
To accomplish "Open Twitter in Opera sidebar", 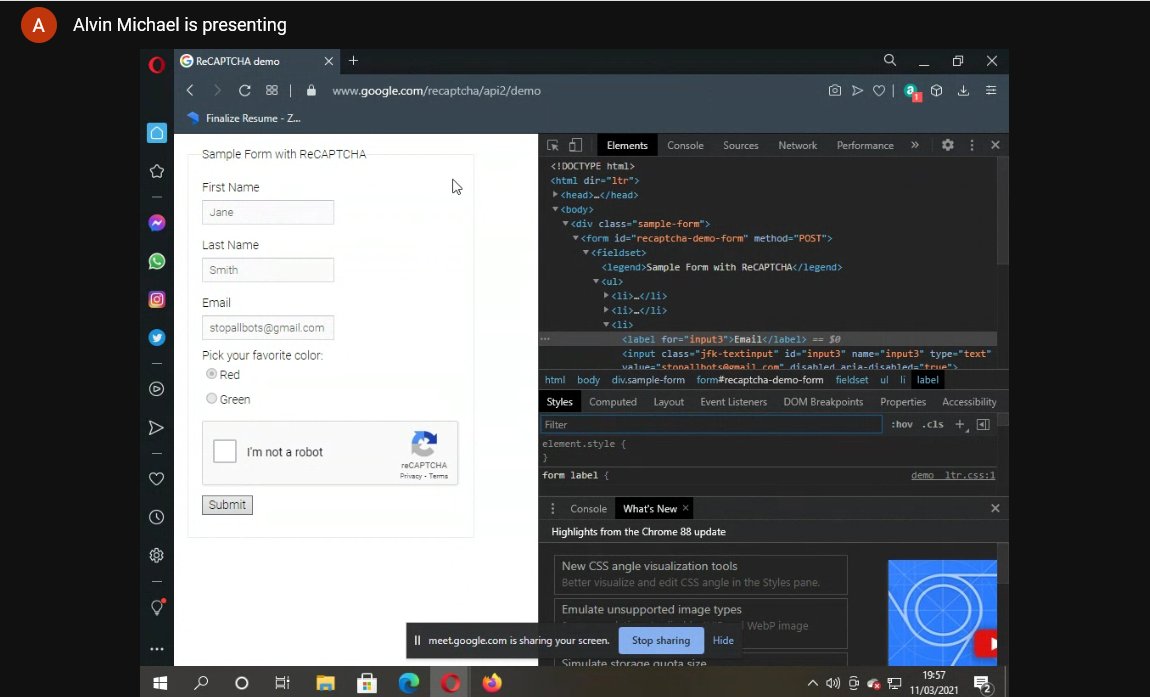I will [156, 337].
